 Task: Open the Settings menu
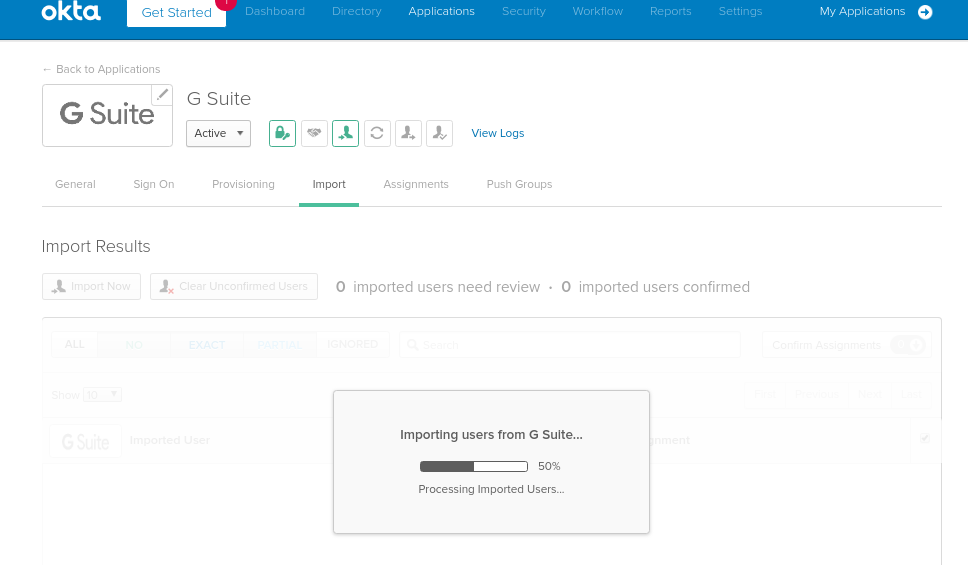click(x=740, y=11)
